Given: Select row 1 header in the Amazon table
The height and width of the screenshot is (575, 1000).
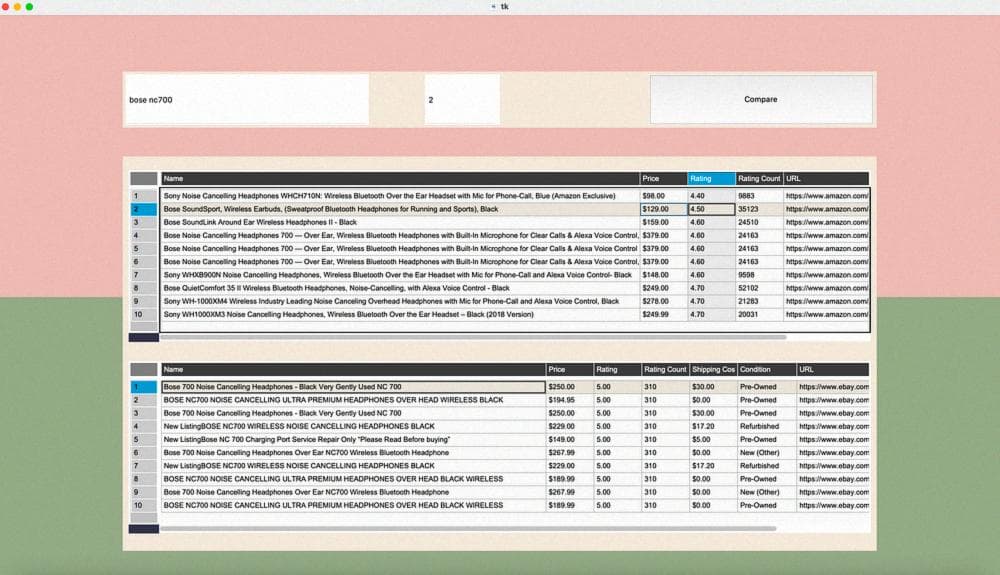Looking at the screenshot, I should (144, 196).
